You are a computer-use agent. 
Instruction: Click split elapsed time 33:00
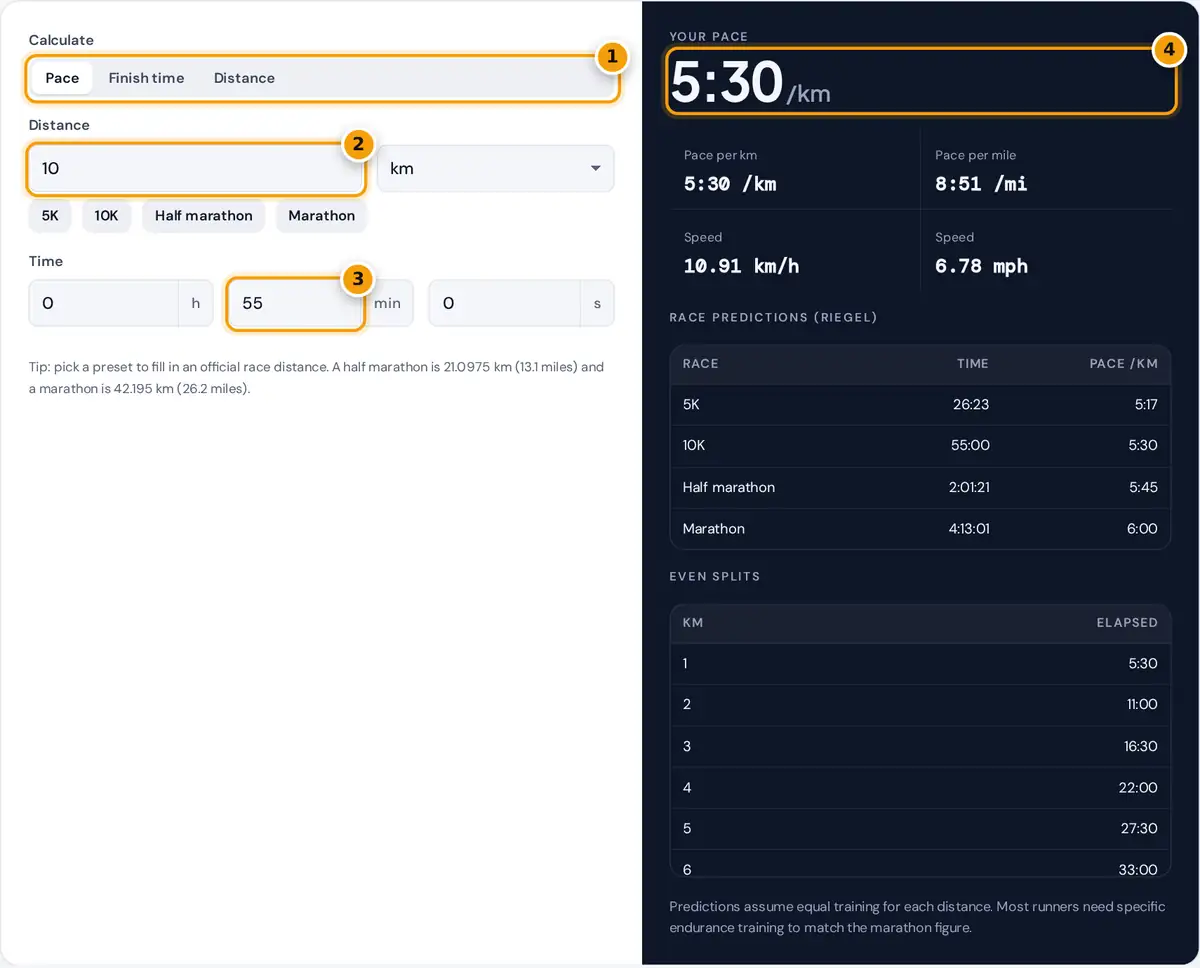(1138, 870)
